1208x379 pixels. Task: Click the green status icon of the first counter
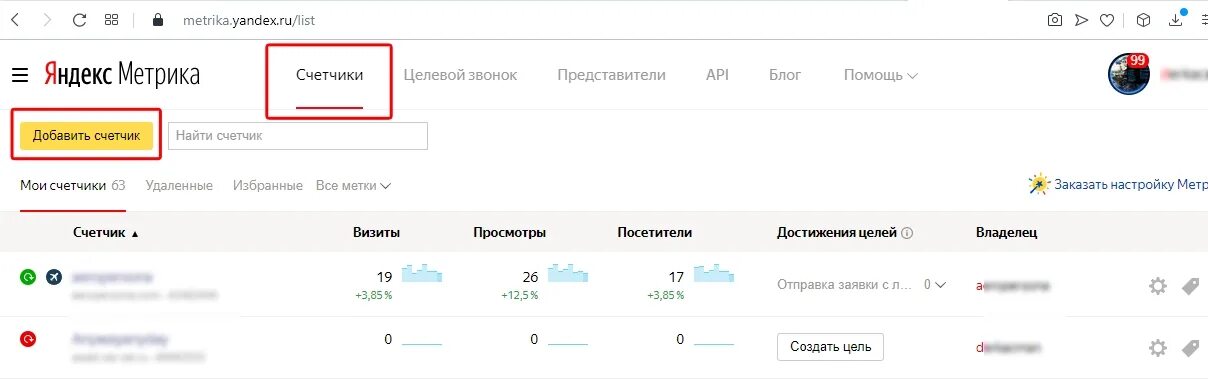pos(28,277)
